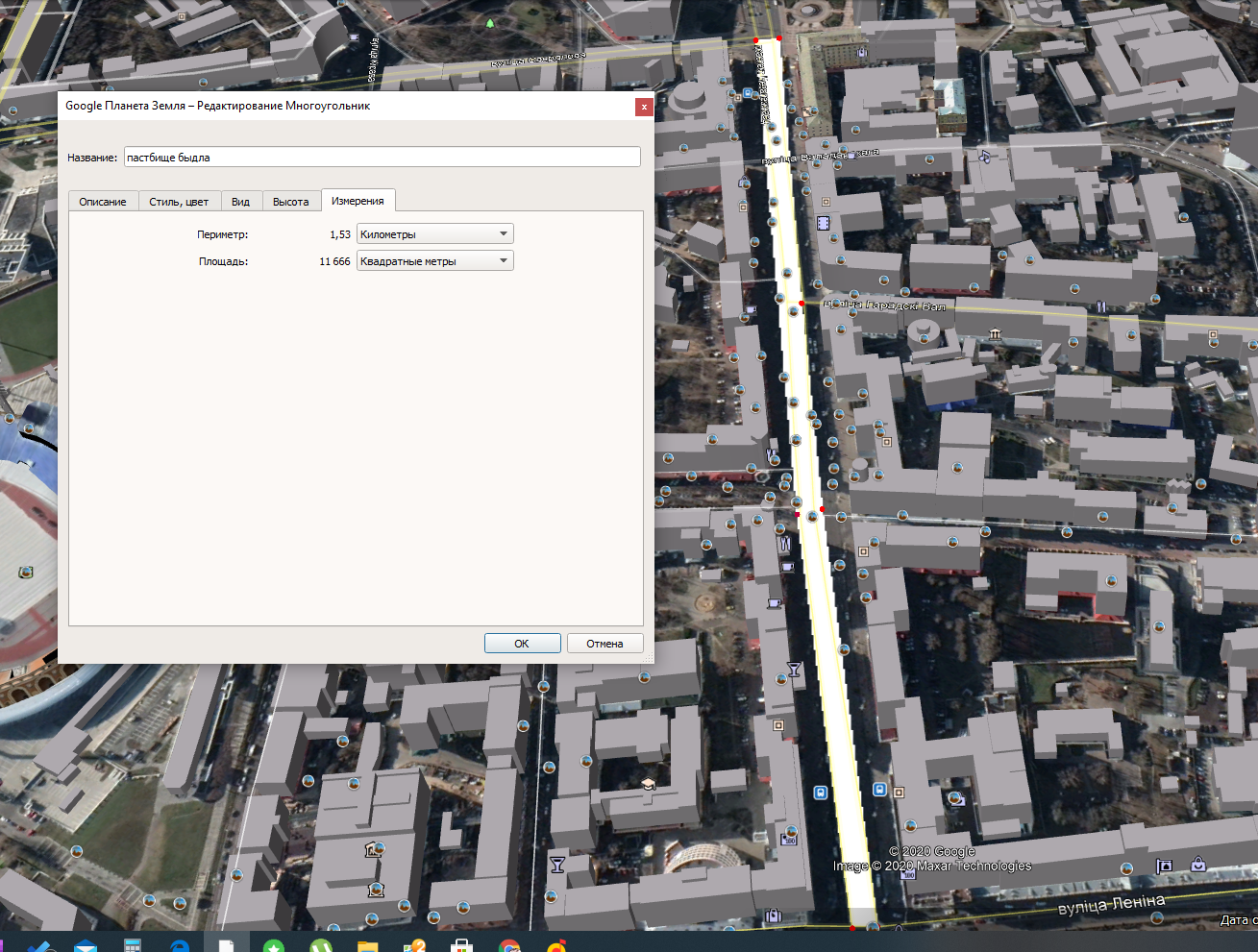Confirm the polygon with the OK button

[x=522, y=644]
